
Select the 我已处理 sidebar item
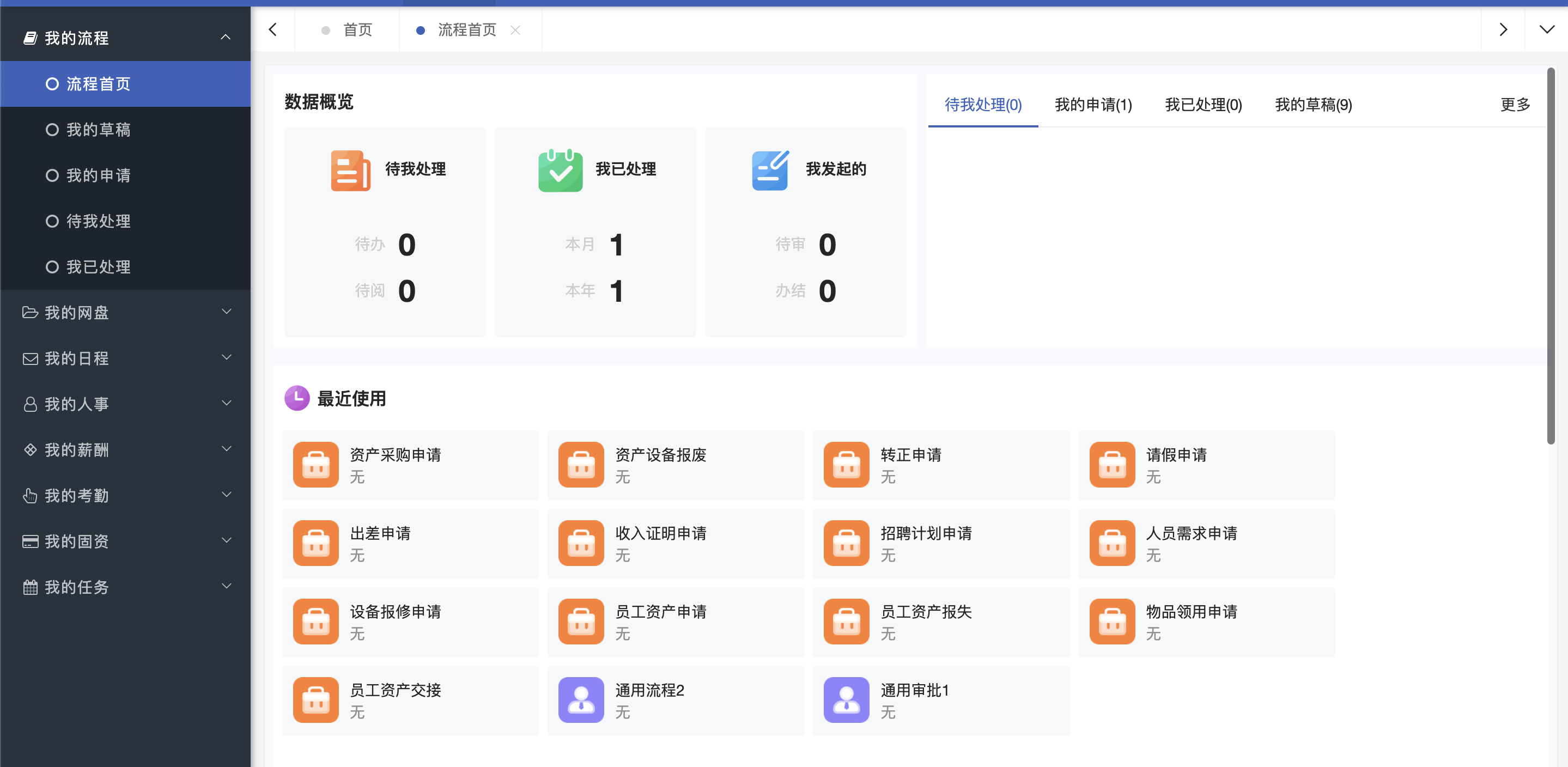click(125, 266)
